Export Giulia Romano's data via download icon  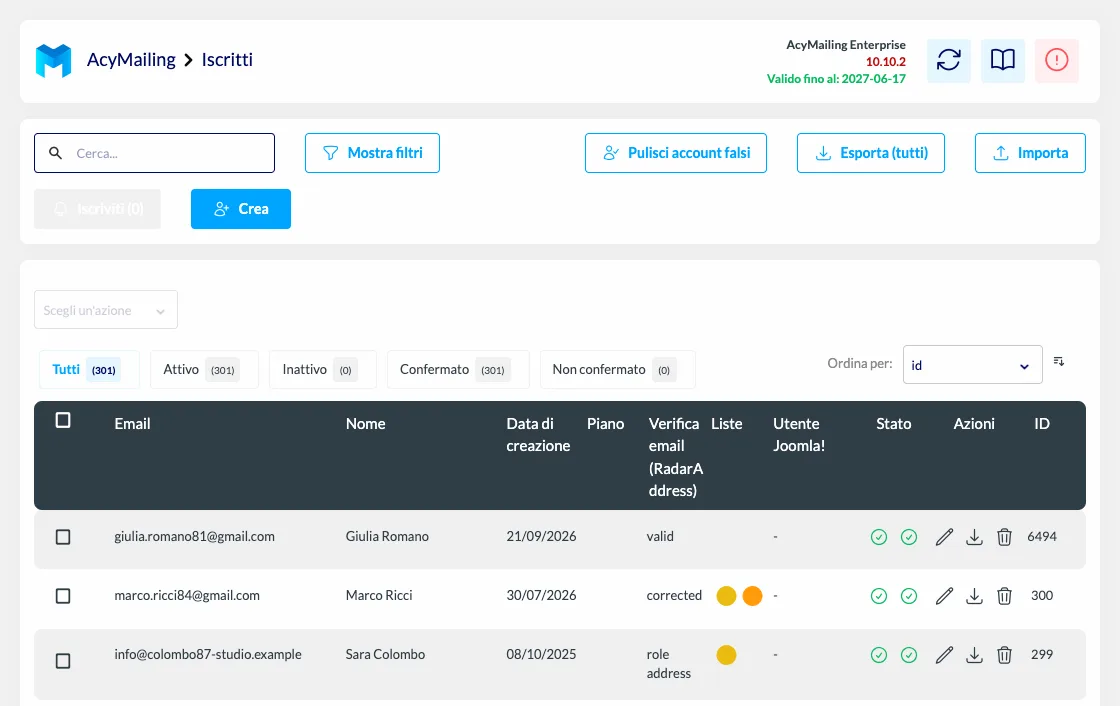(x=974, y=537)
